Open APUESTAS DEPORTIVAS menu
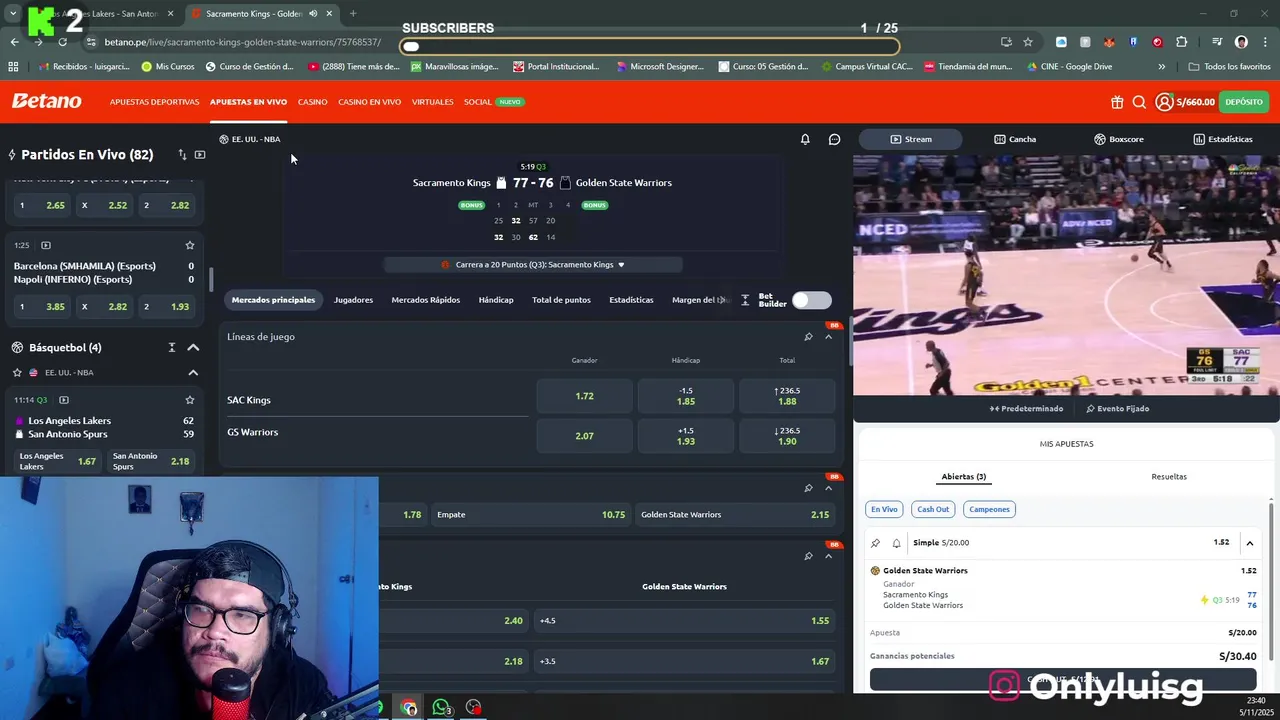1280x720 pixels. point(154,102)
